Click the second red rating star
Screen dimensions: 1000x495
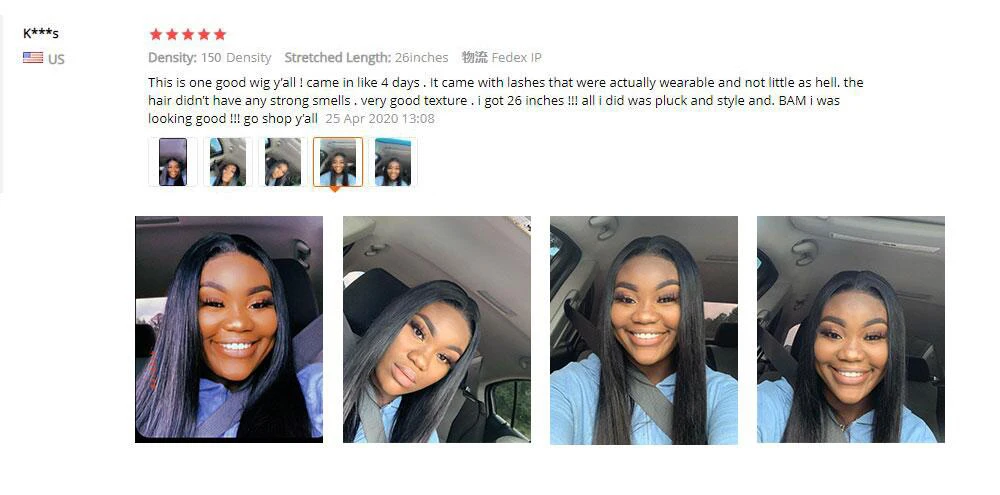pyautogui.click(x=172, y=34)
